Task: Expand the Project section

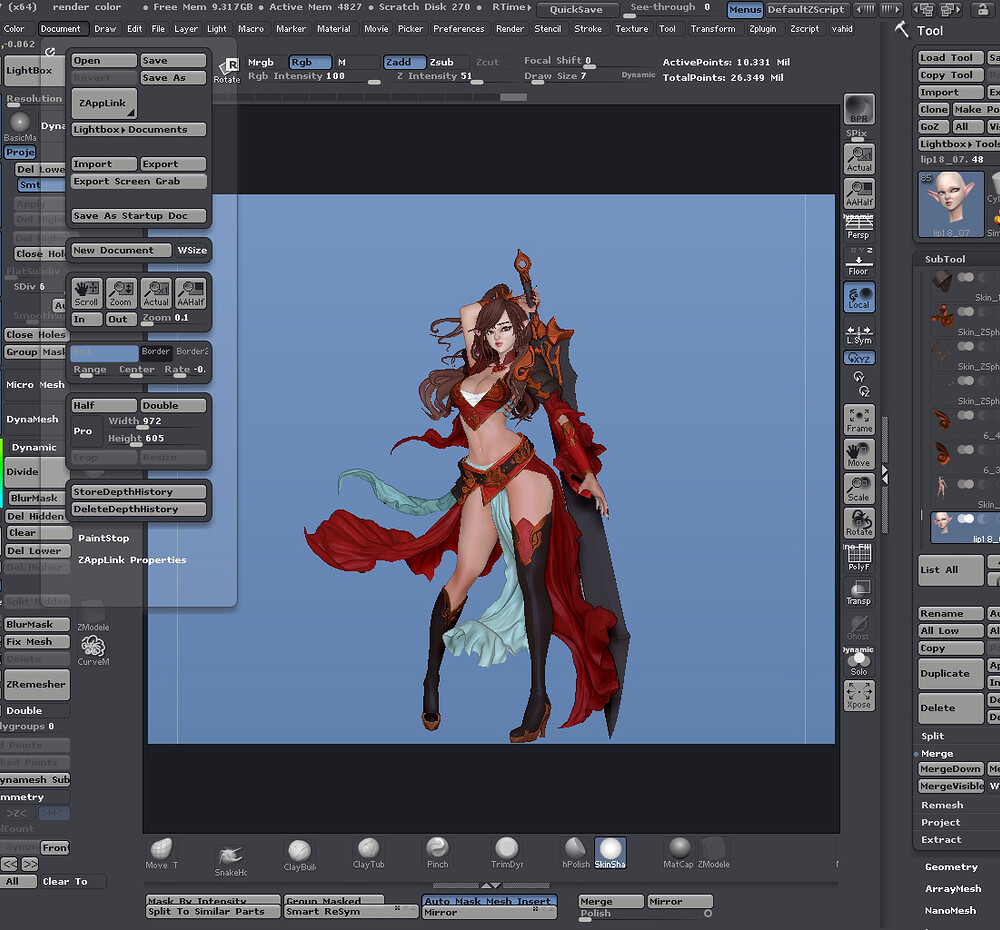Action: point(940,822)
